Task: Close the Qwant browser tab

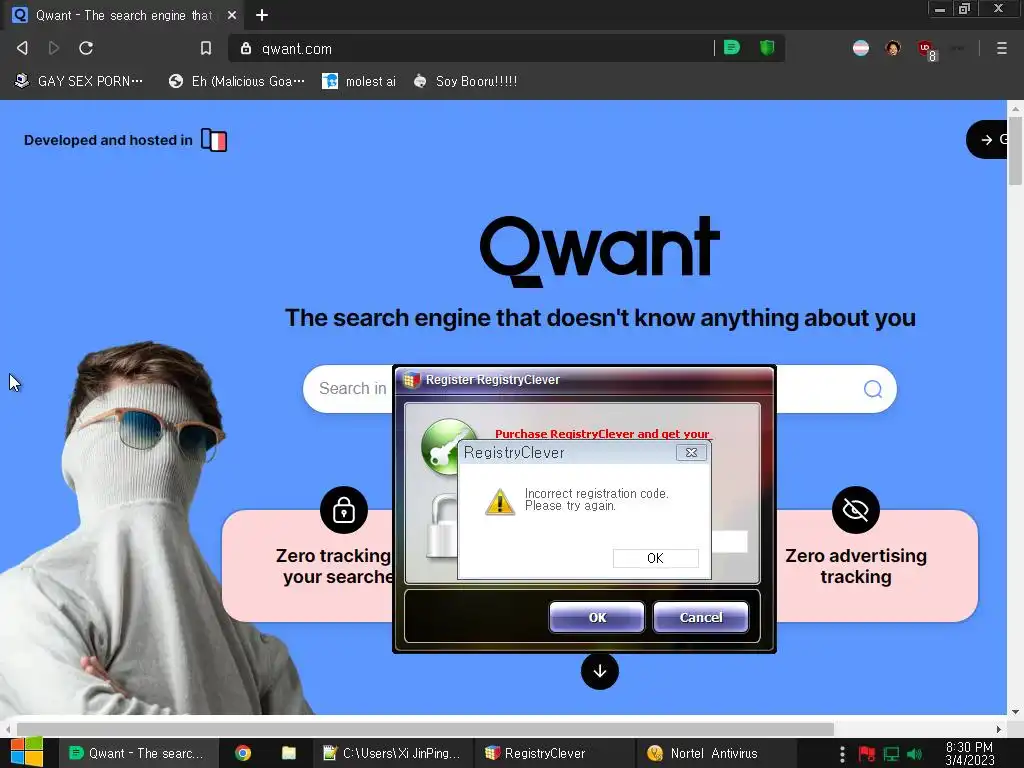Action: (232, 15)
